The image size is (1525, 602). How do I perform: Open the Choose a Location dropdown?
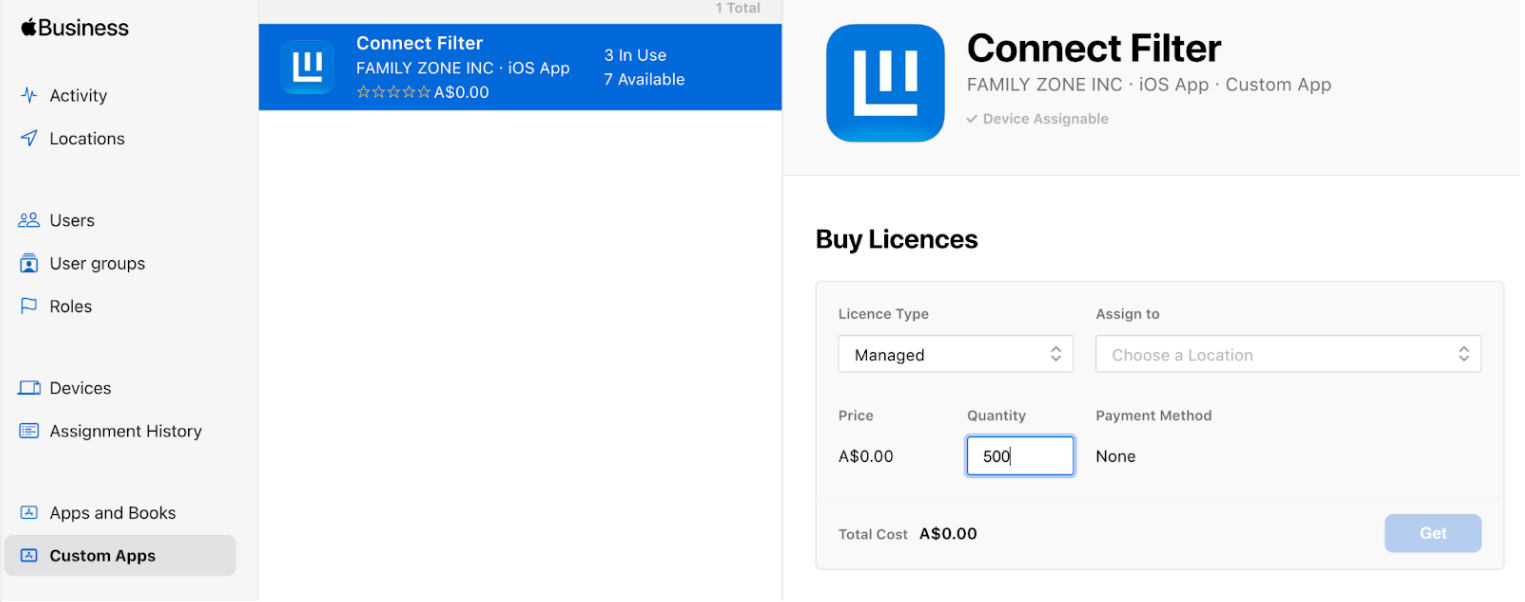coord(1288,354)
